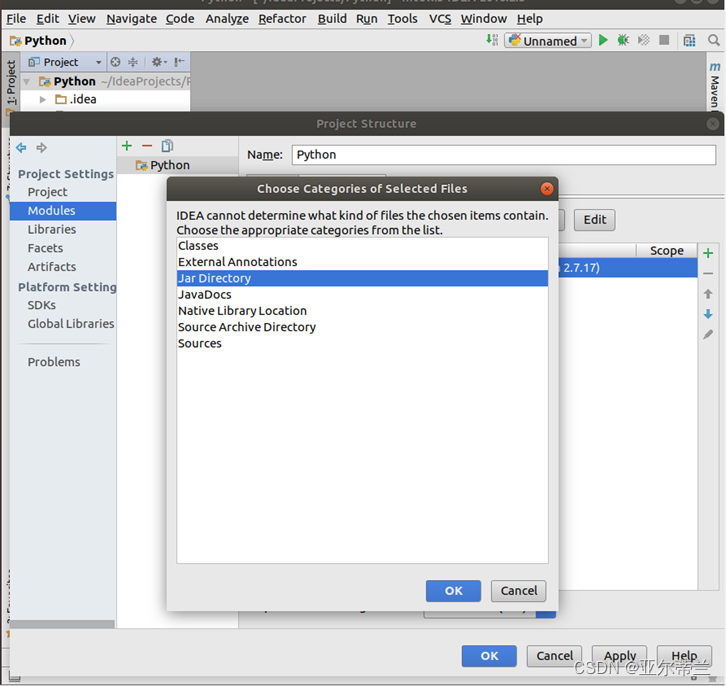Add new module with green plus

tap(127, 146)
